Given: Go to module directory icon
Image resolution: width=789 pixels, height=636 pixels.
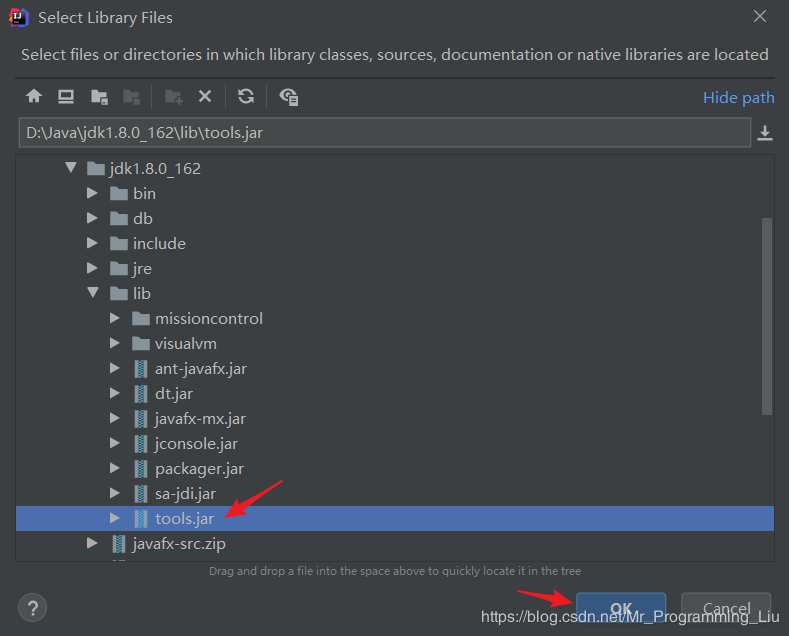Looking at the screenshot, I should [x=131, y=97].
